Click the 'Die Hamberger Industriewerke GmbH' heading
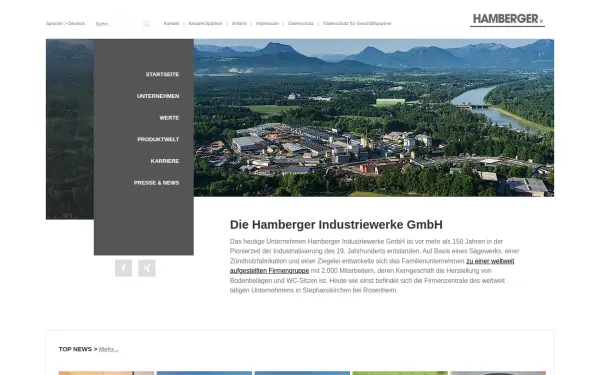Image resolution: width=600 pixels, height=375 pixels. 336,225
